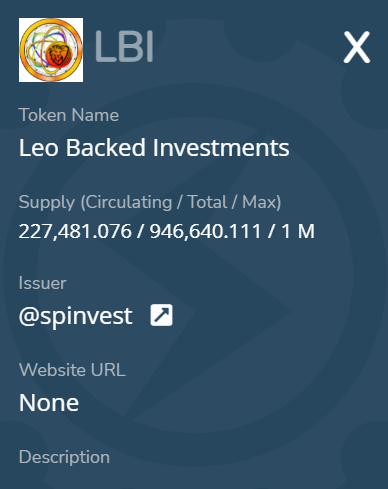The image size is (388, 489).
Task: Click the Issuer label
Action: tap(43, 283)
